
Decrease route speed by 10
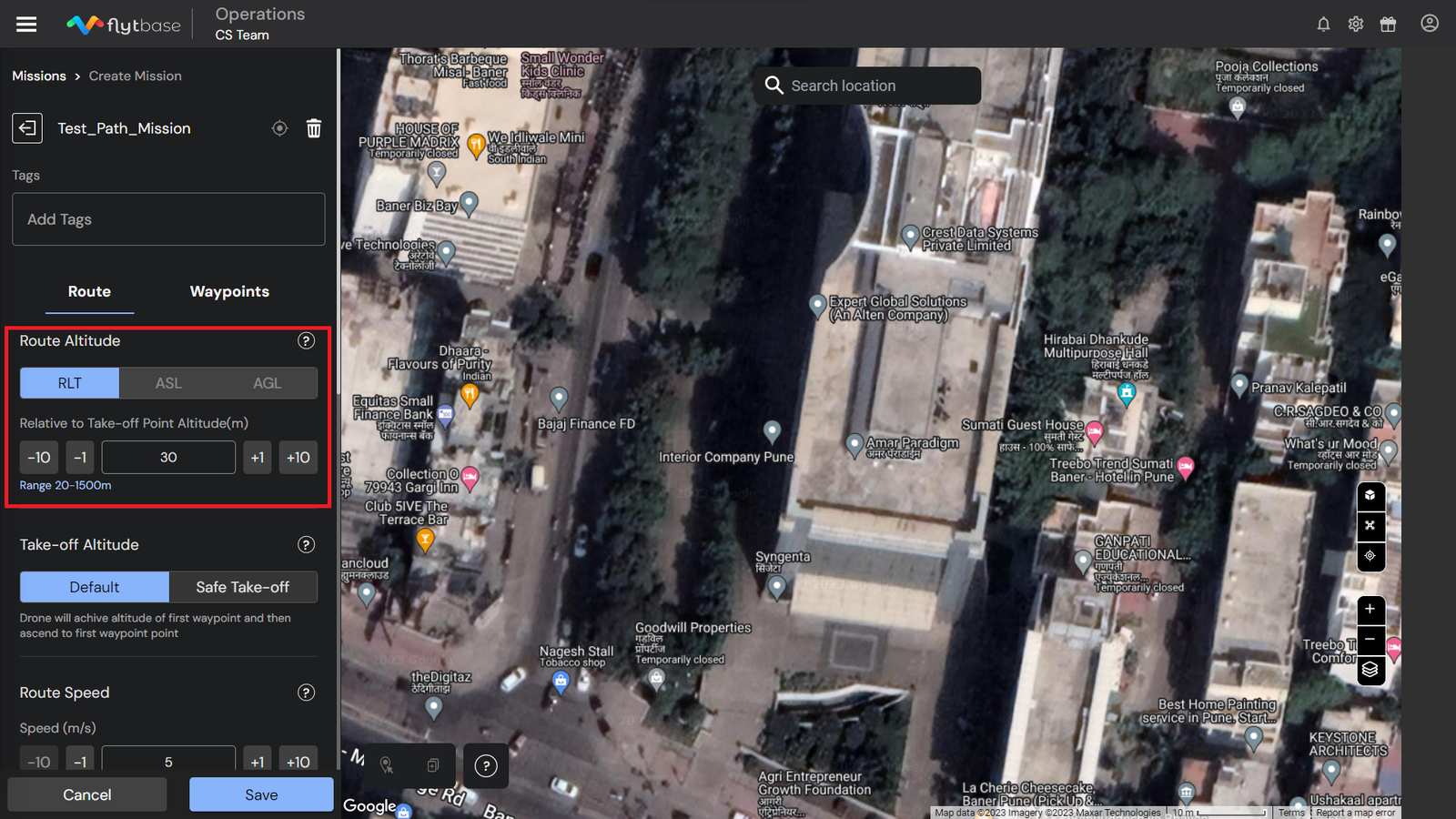(39, 760)
